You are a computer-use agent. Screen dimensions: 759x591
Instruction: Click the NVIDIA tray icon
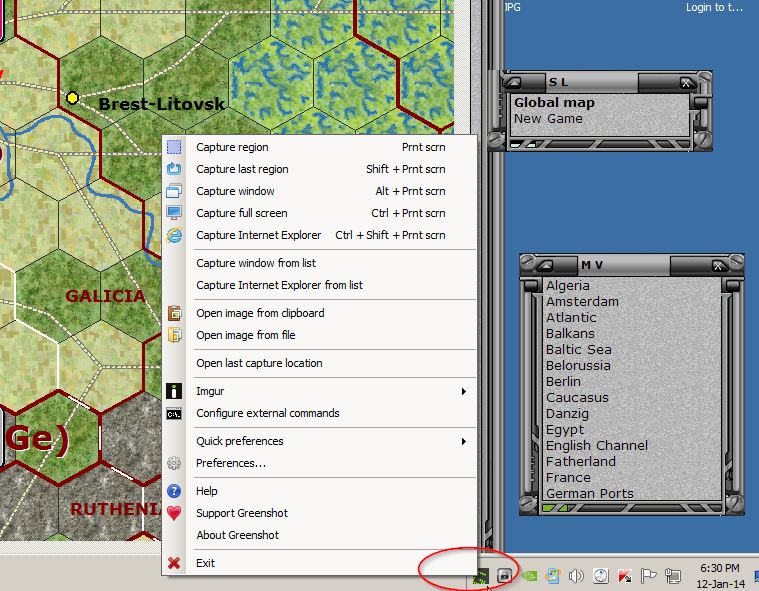(x=529, y=576)
